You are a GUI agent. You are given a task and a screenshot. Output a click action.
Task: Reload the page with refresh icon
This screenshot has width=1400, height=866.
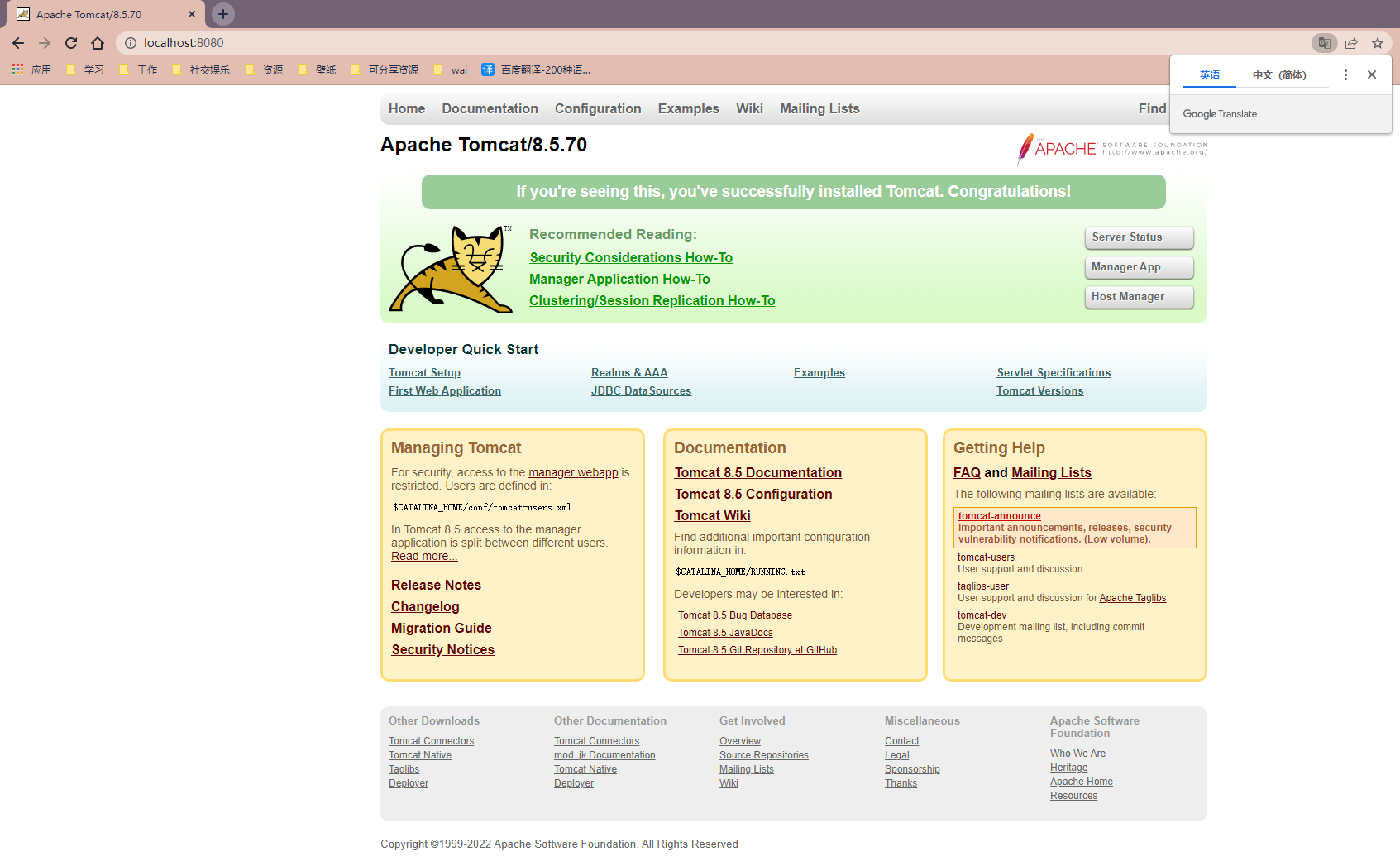click(71, 43)
